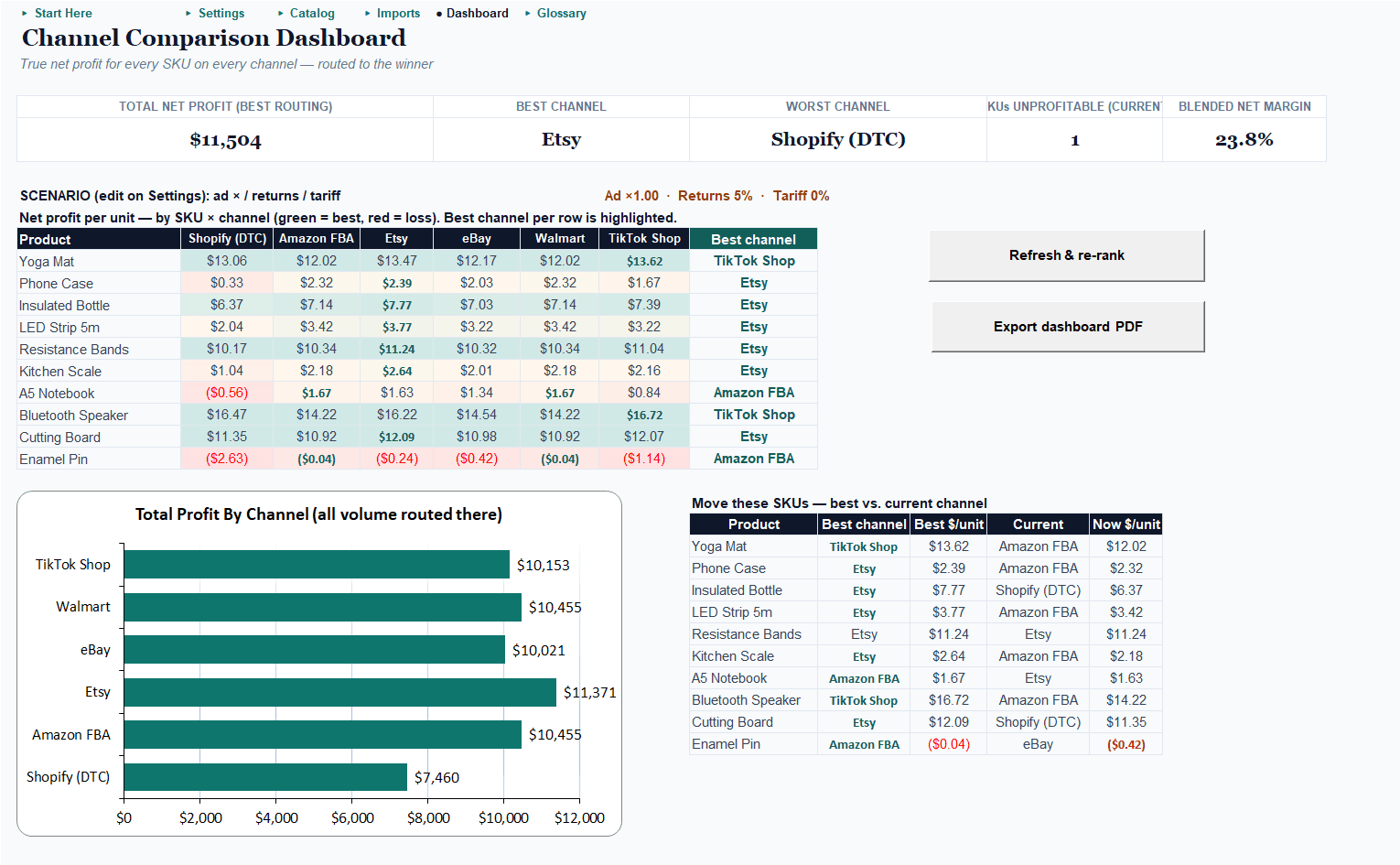Click the Phone Case Shopify cell $0.33
The width and height of the screenshot is (1400, 865).
(x=227, y=283)
